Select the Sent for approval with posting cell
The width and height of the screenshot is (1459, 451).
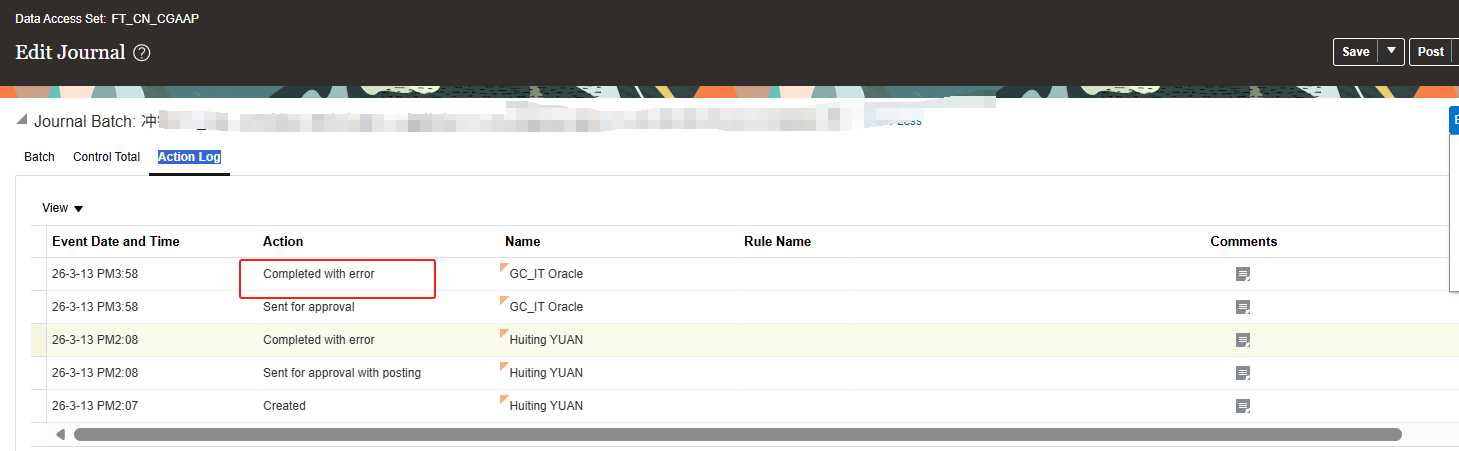pos(342,373)
